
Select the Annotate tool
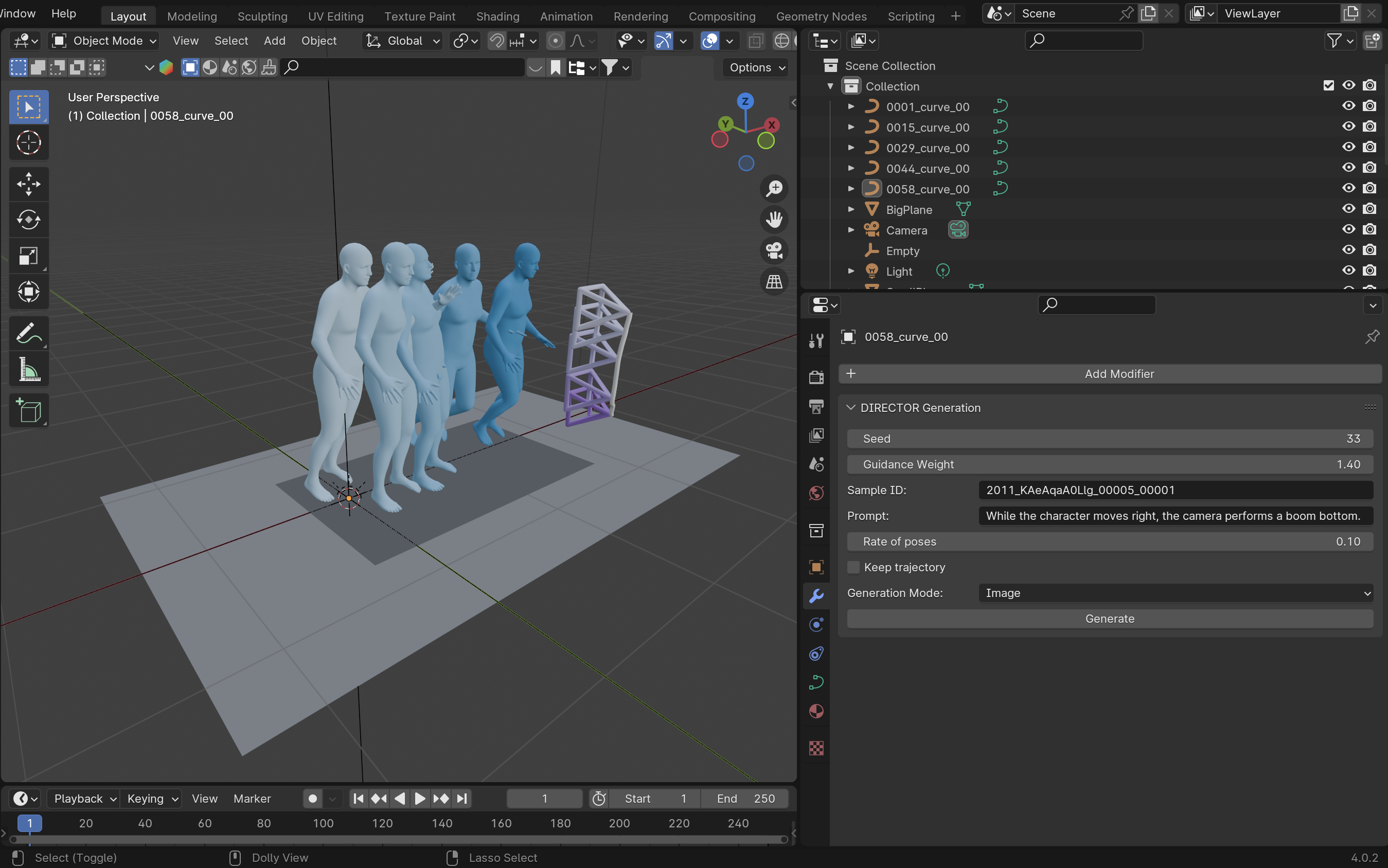click(x=28, y=334)
